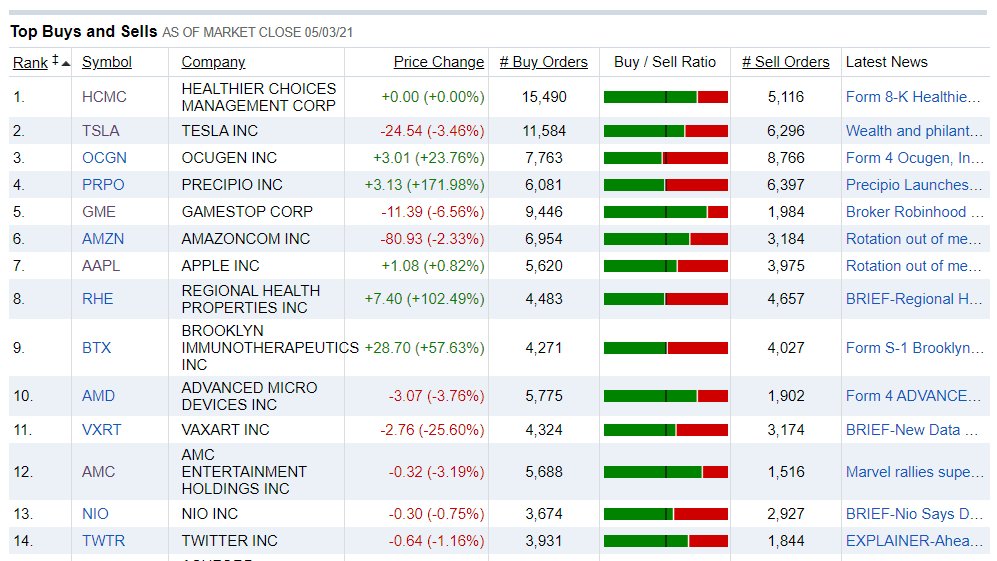This screenshot has height=561, width=997.
Task: Click AMD buy/sell ratio bar
Action: [x=666, y=396]
